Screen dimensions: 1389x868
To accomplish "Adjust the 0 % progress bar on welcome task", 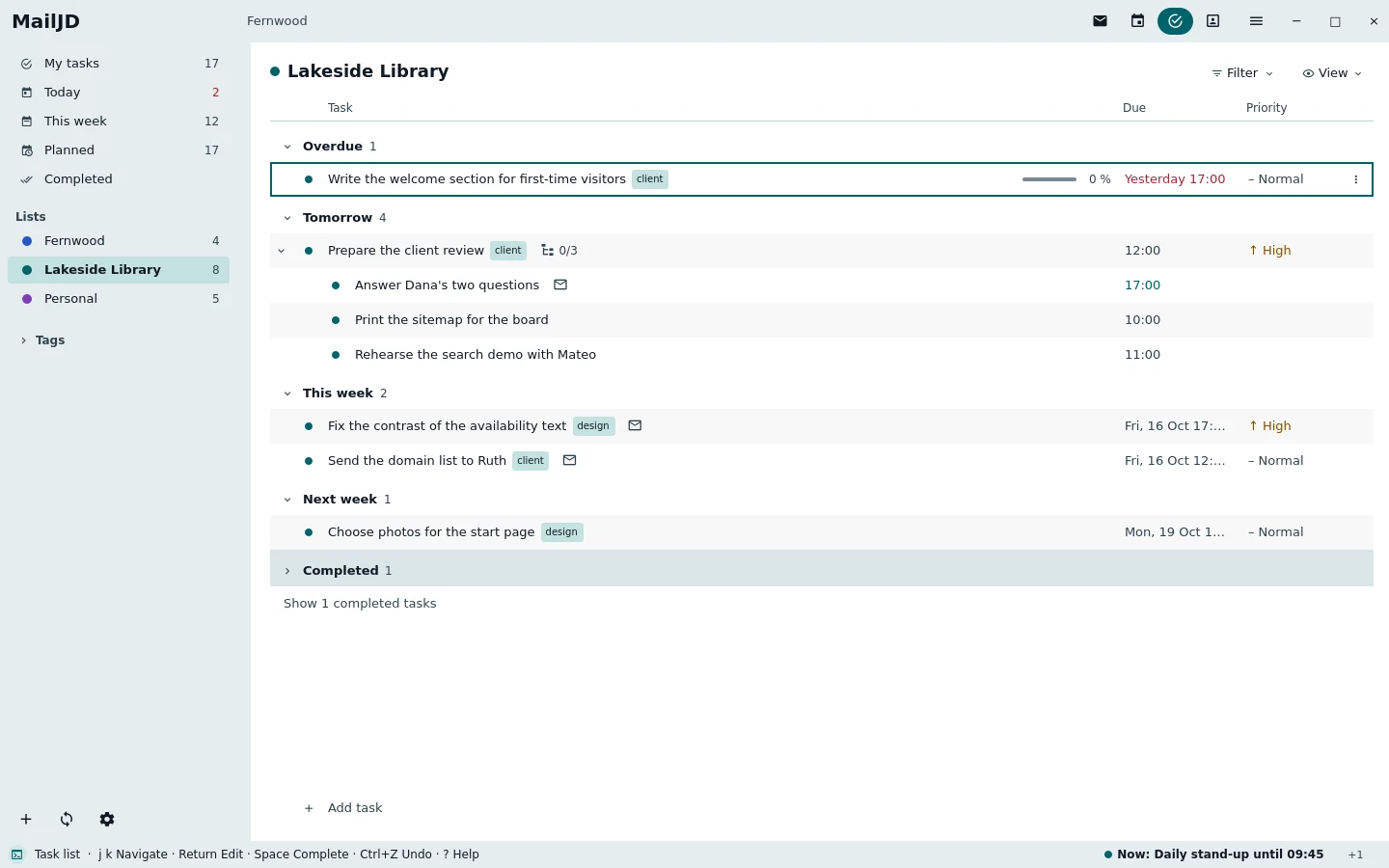I will tap(1049, 179).
